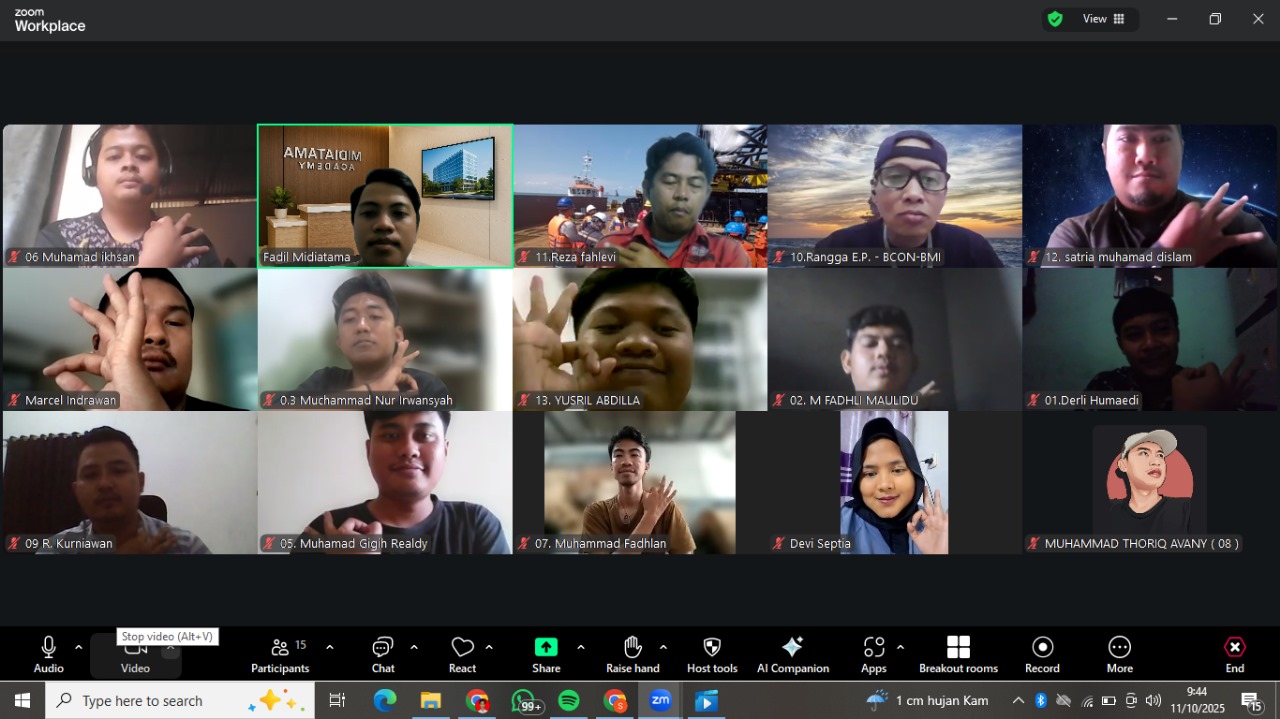Open the More options menu

tap(1119, 654)
